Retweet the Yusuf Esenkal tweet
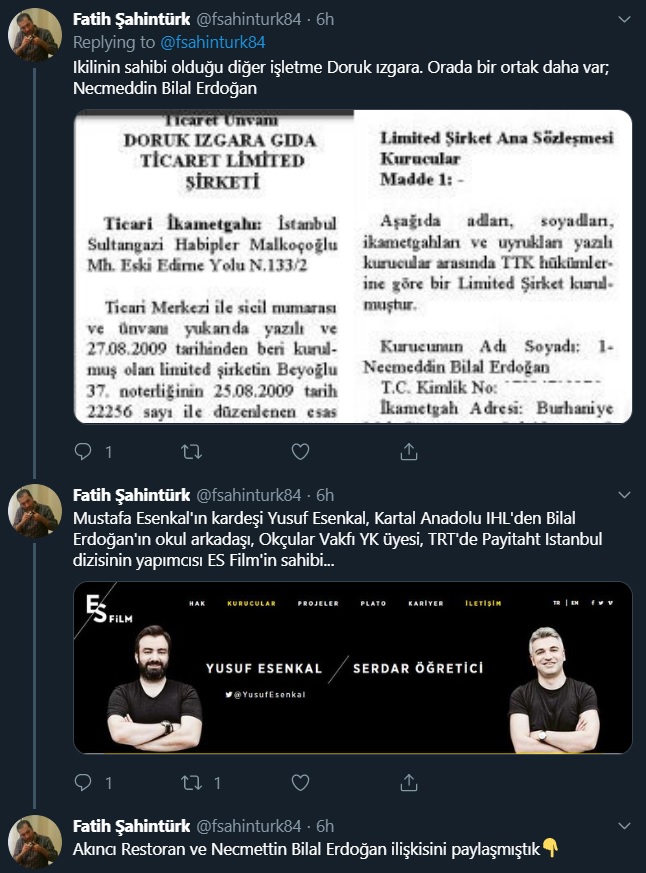The width and height of the screenshot is (646, 873). tap(192, 783)
